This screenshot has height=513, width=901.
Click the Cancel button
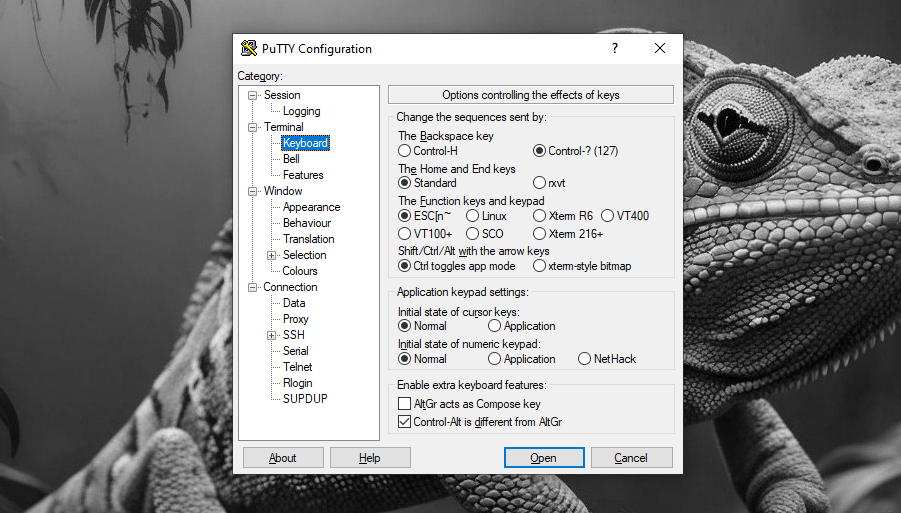[x=631, y=458]
